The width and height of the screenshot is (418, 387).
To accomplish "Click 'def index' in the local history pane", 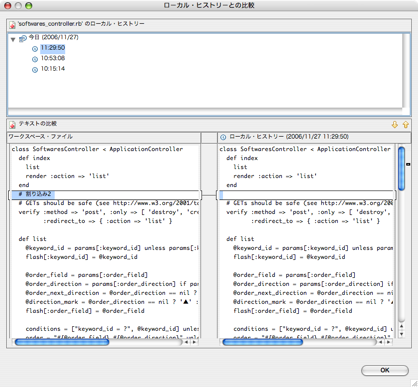I will (242, 158).
